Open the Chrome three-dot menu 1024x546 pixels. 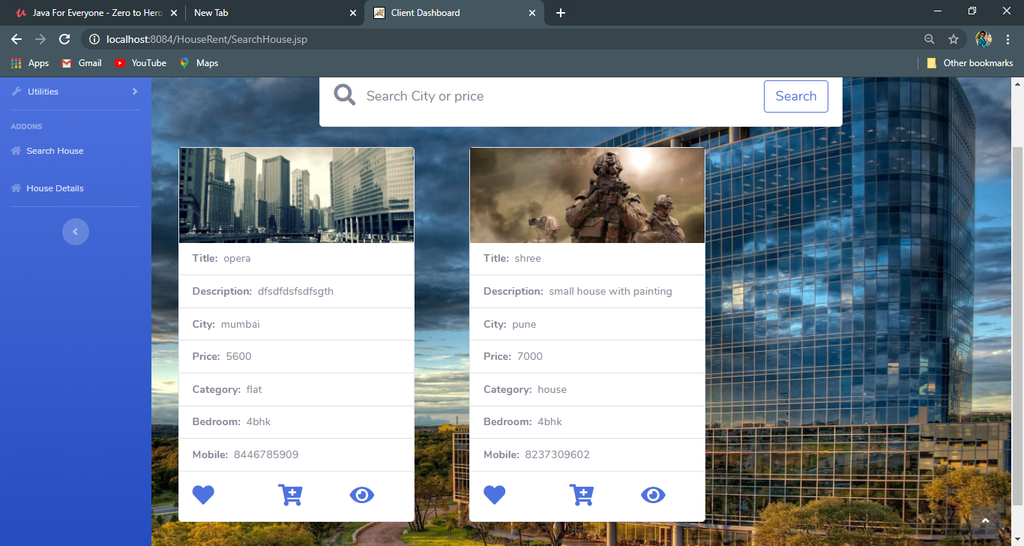(x=1008, y=39)
